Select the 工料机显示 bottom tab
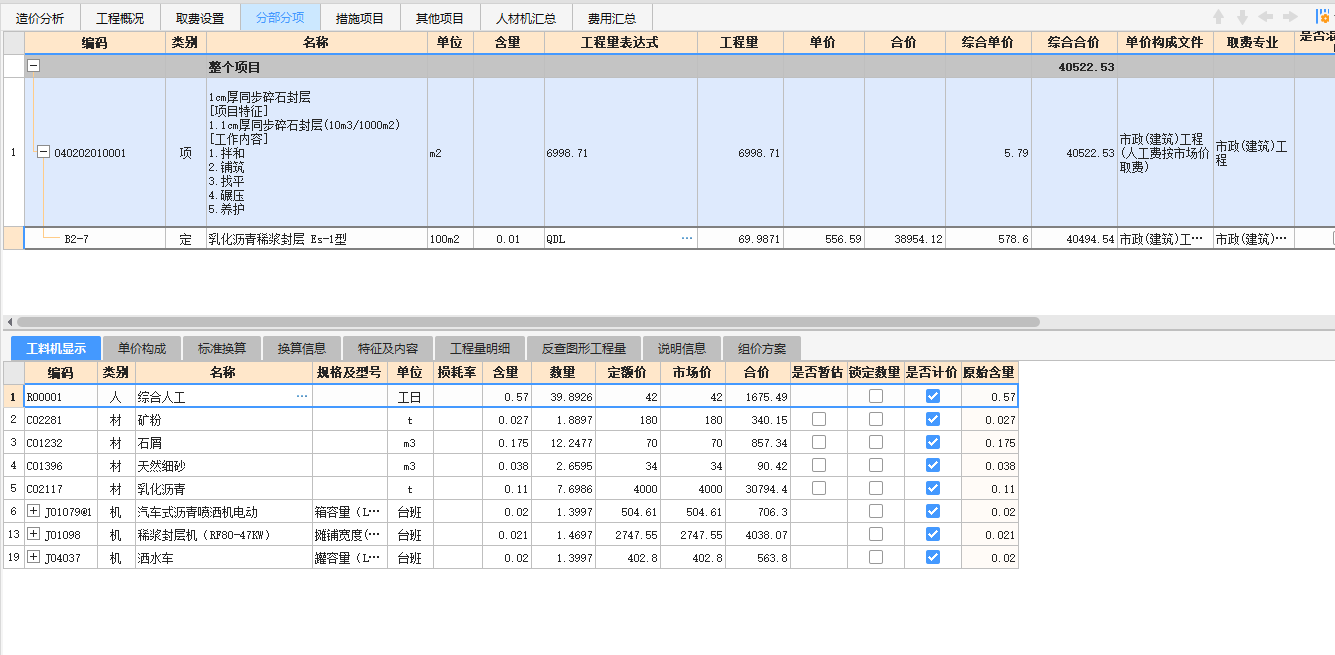 point(56,348)
